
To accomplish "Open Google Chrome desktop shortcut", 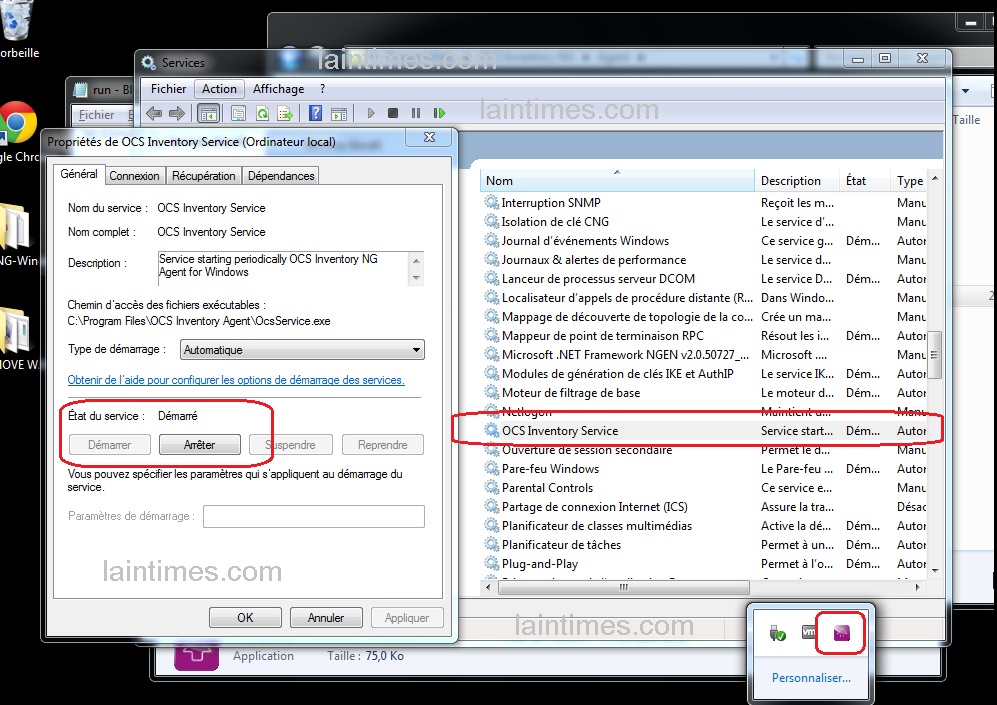I will coord(18,123).
